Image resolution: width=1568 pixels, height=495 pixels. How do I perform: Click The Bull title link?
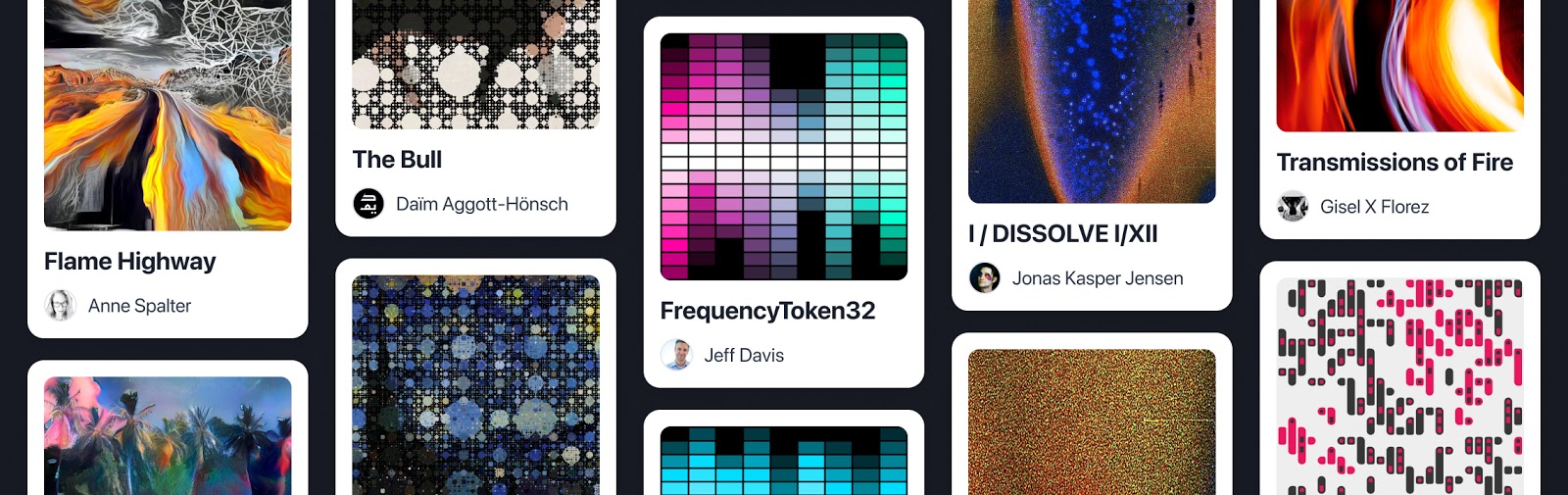(x=397, y=160)
